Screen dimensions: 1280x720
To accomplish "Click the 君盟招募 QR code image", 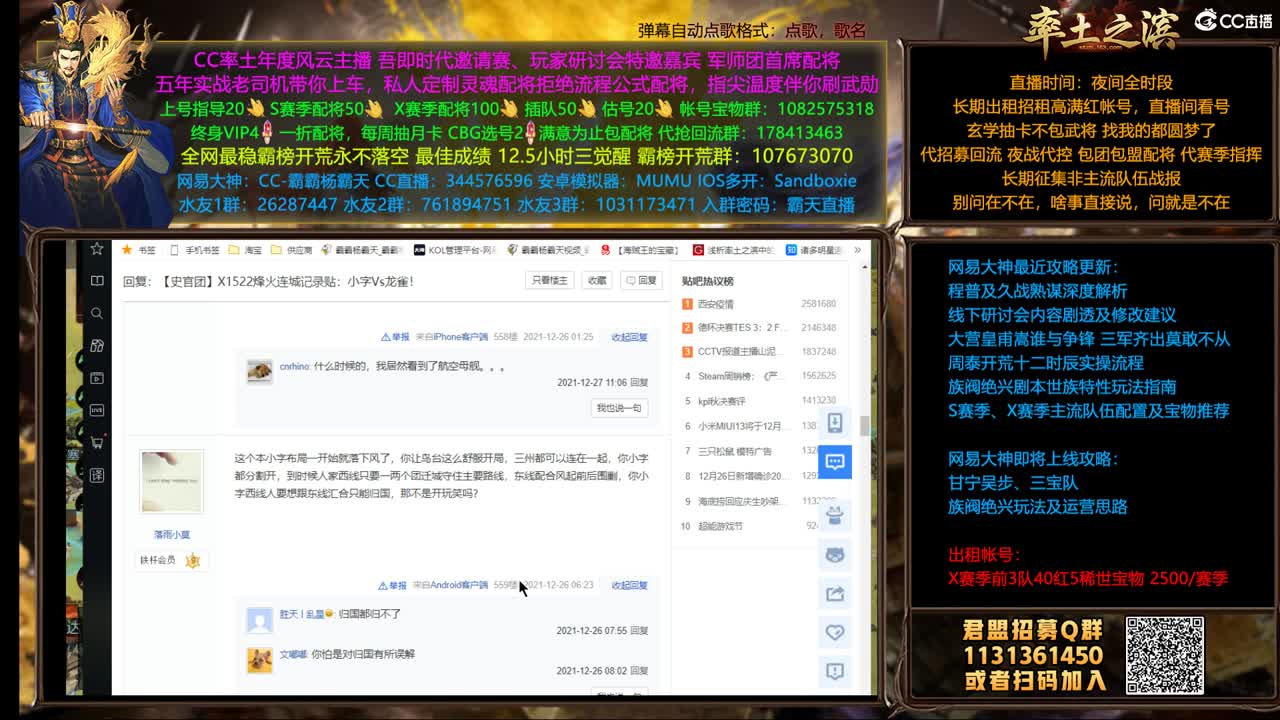I will pyautogui.click(x=1165, y=655).
